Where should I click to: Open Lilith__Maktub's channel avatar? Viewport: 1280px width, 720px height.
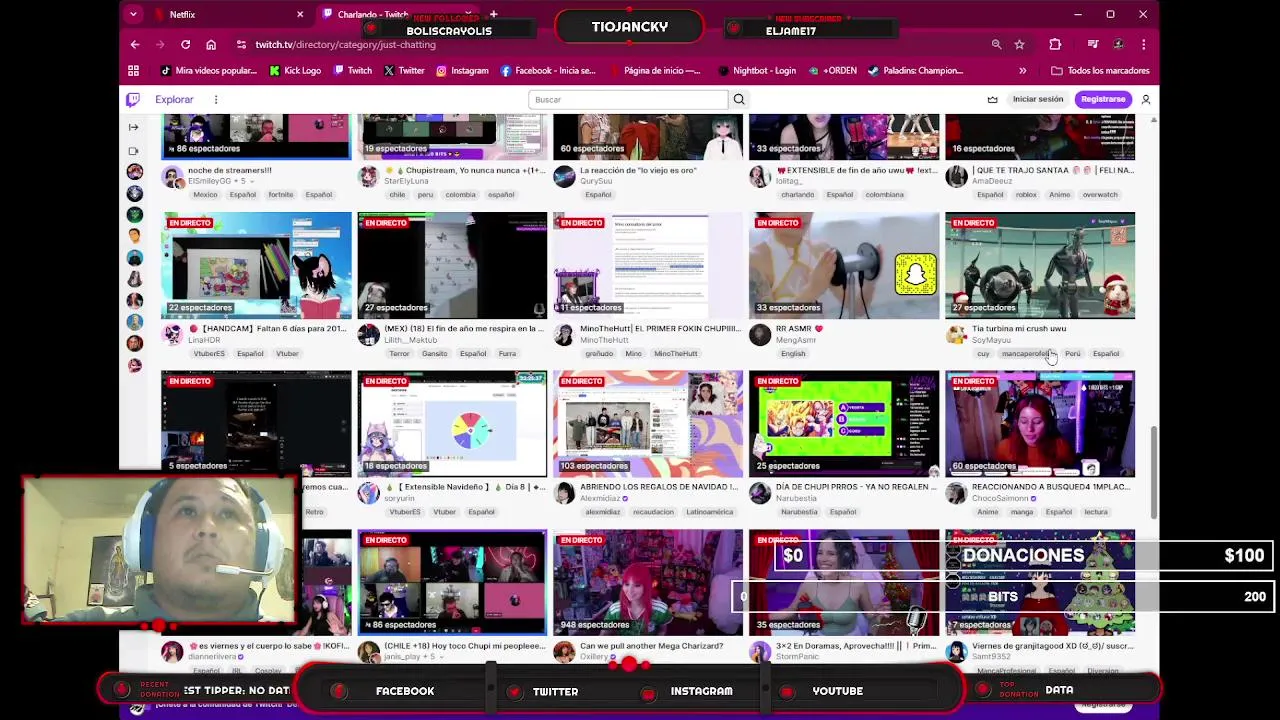pos(369,334)
